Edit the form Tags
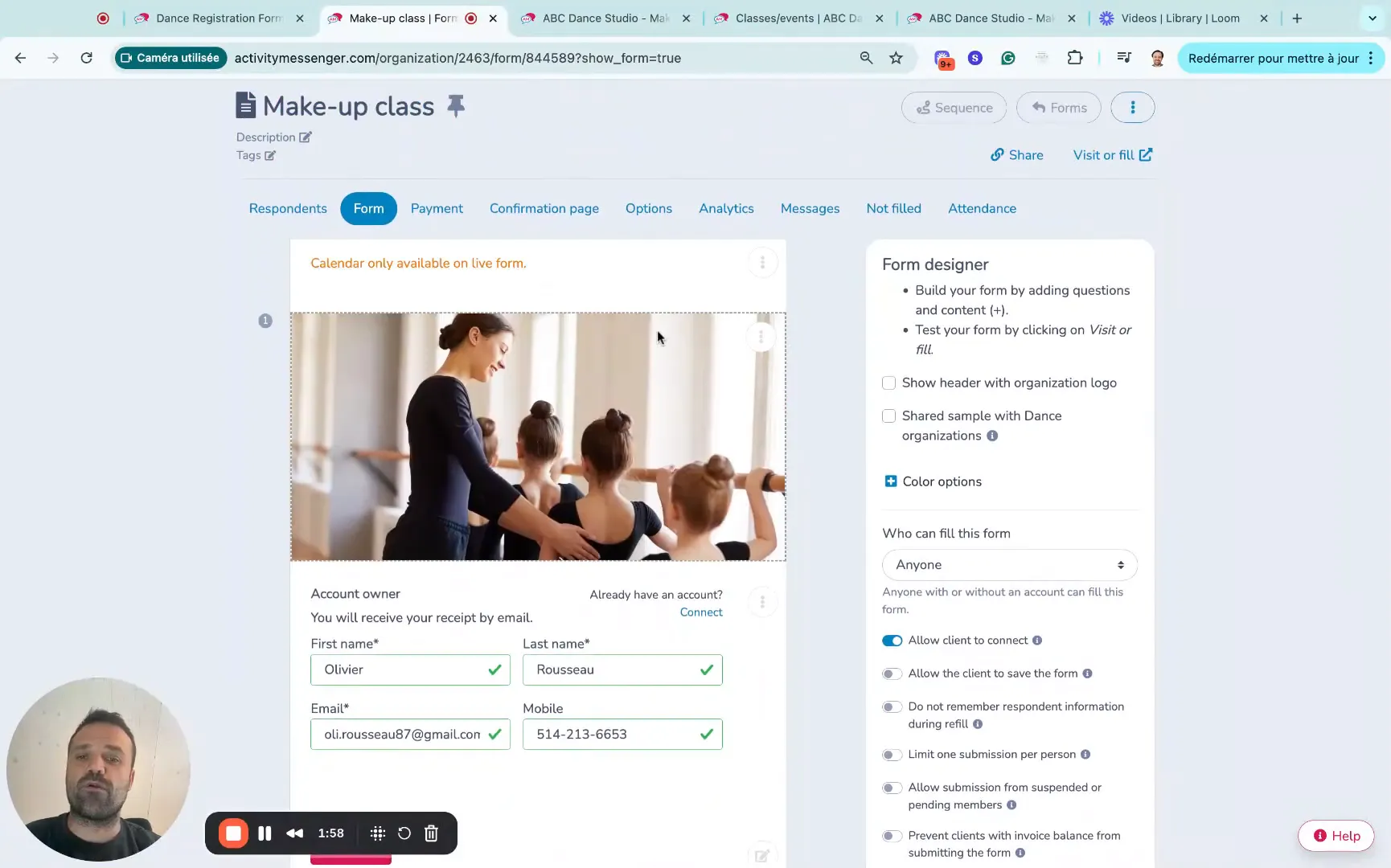 coord(271,155)
